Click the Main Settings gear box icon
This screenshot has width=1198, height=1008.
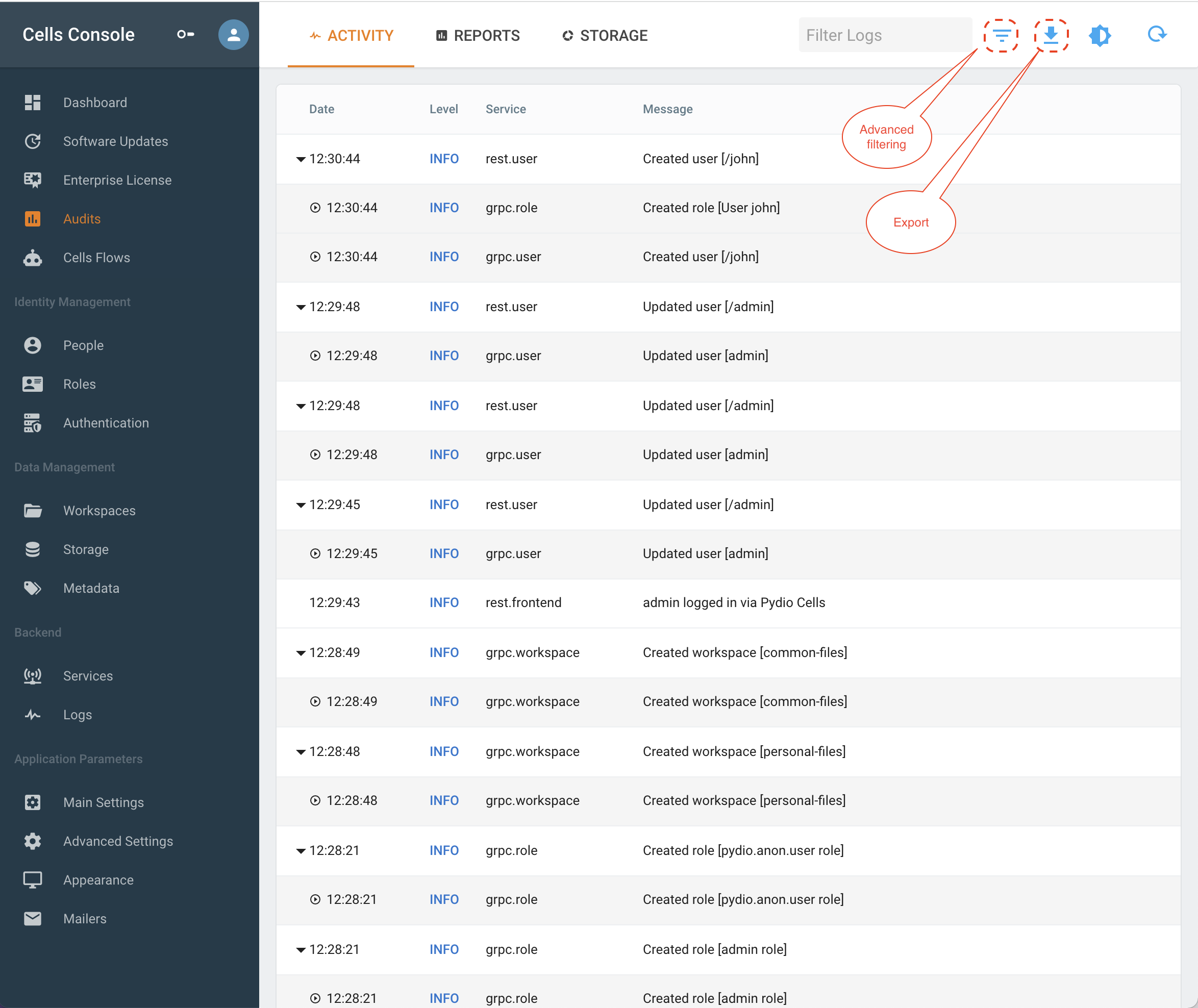pos(33,802)
